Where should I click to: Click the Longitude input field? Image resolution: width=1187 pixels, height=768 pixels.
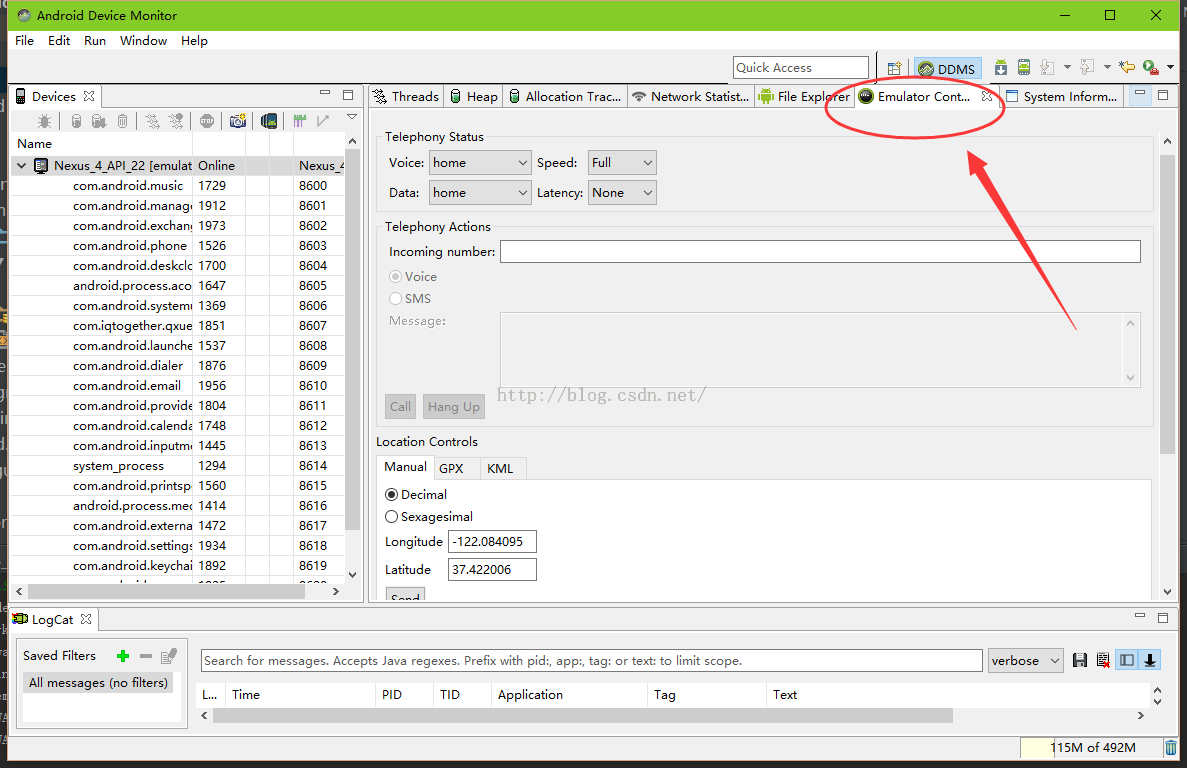coord(493,542)
